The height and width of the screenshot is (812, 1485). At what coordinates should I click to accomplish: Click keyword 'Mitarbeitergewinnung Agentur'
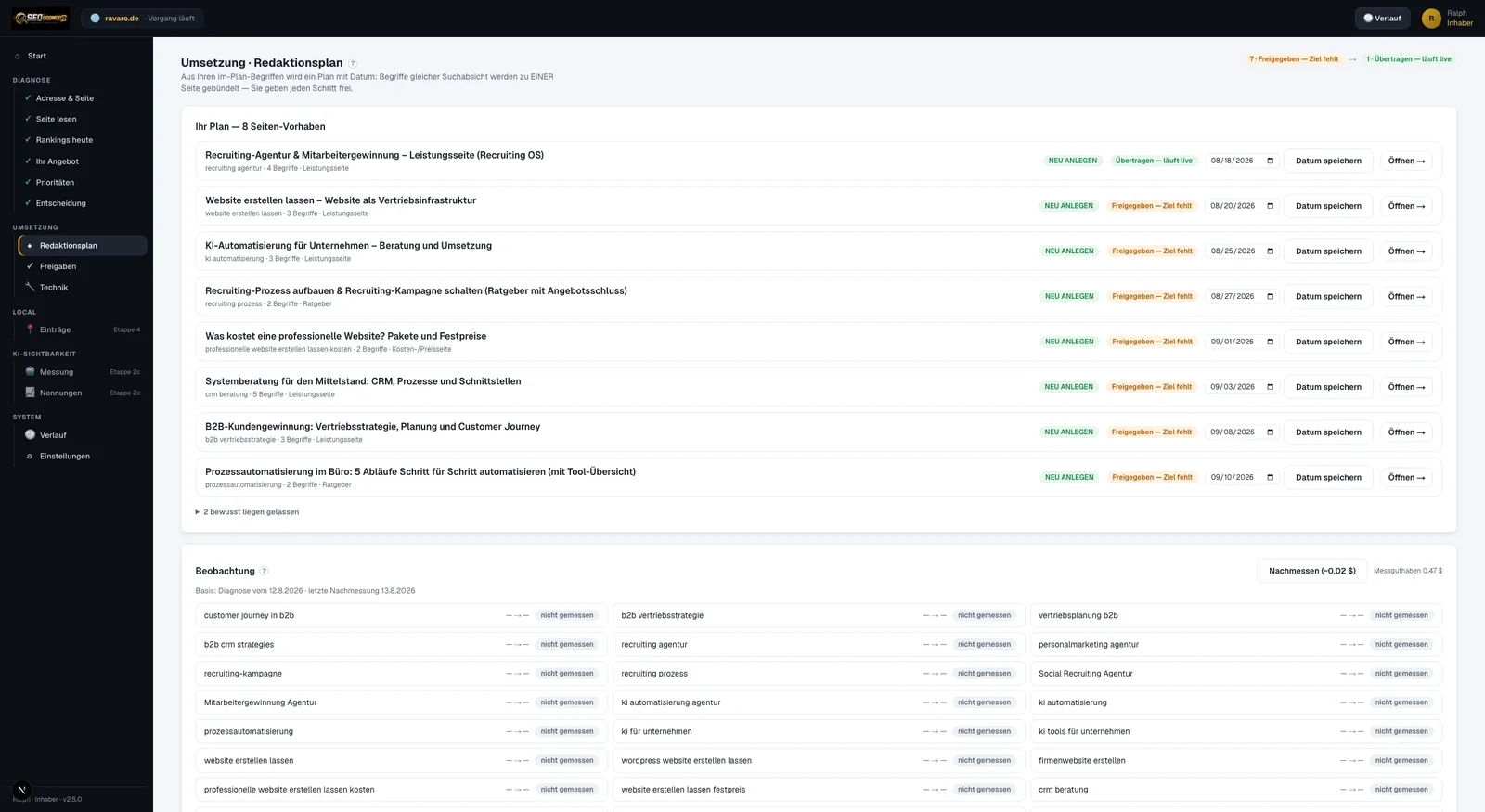[x=261, y=702]
